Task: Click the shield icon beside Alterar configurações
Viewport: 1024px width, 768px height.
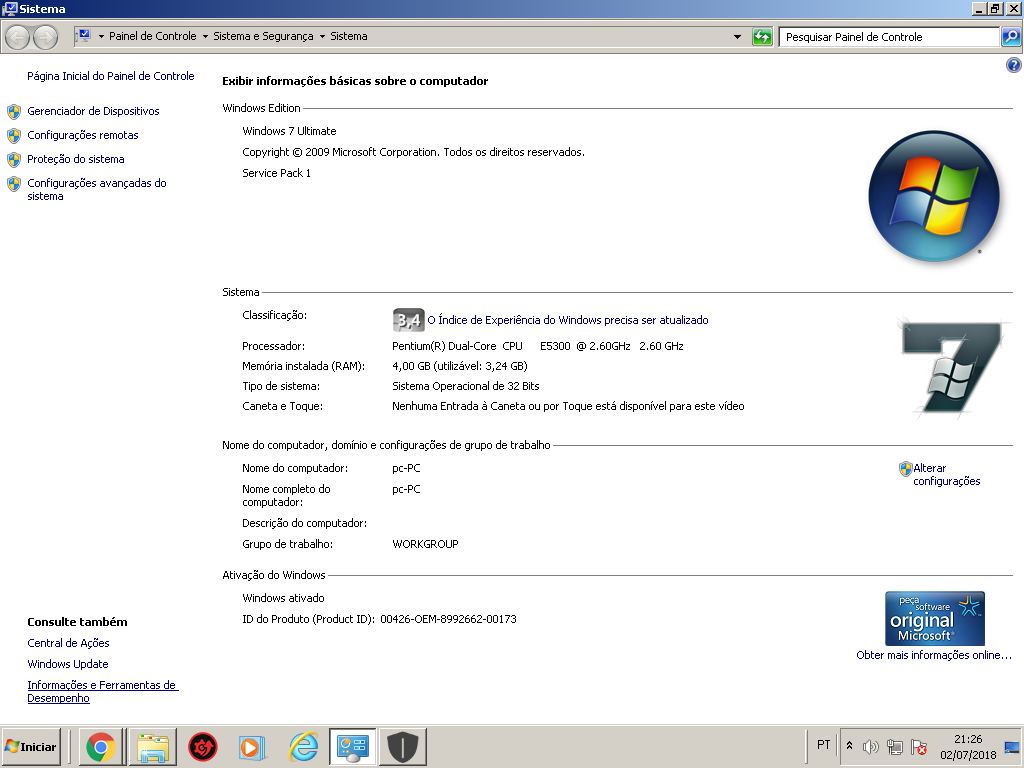Action: click(905, 469)
